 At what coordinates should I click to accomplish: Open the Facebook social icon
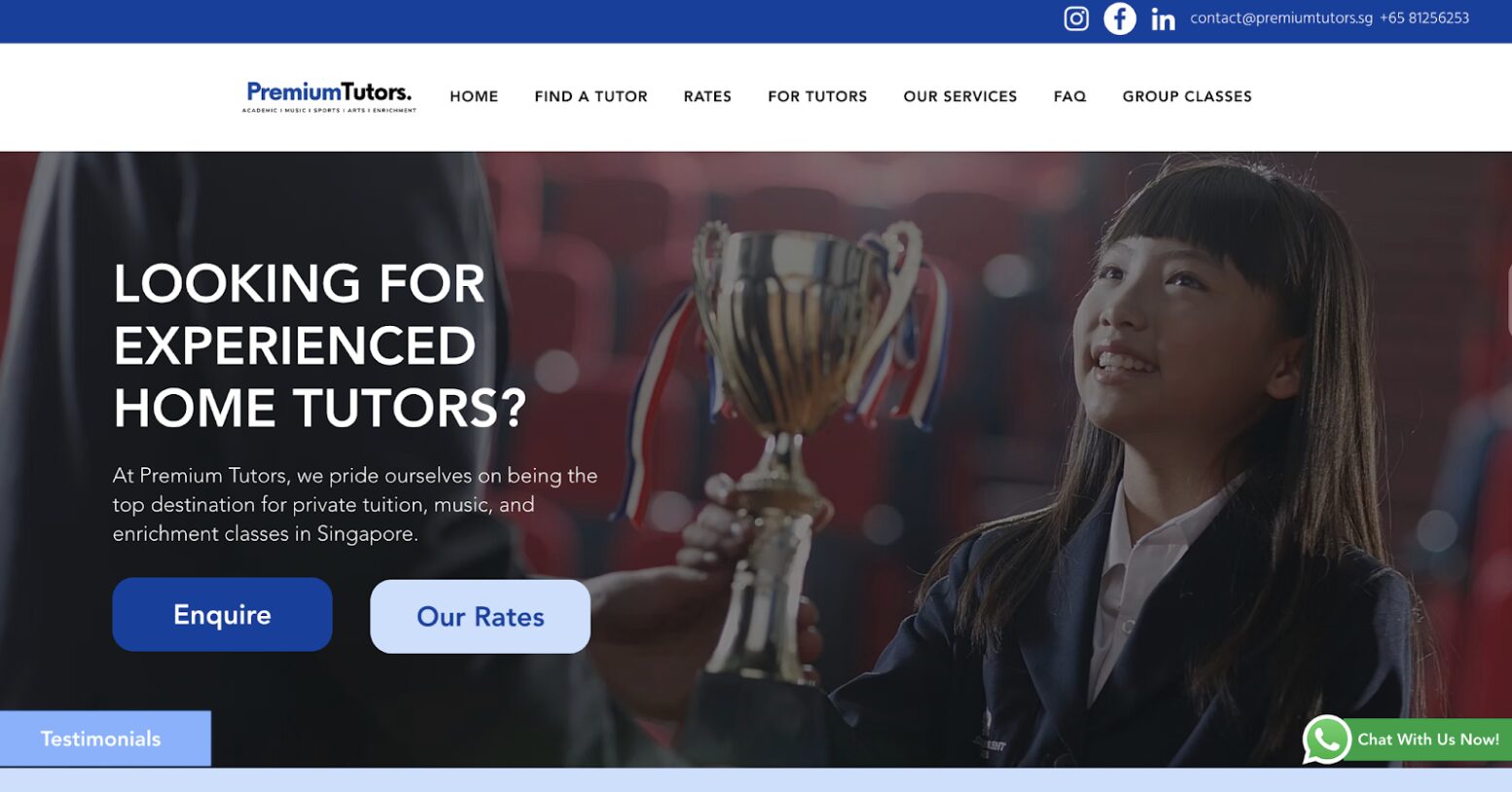point(1120,18)
